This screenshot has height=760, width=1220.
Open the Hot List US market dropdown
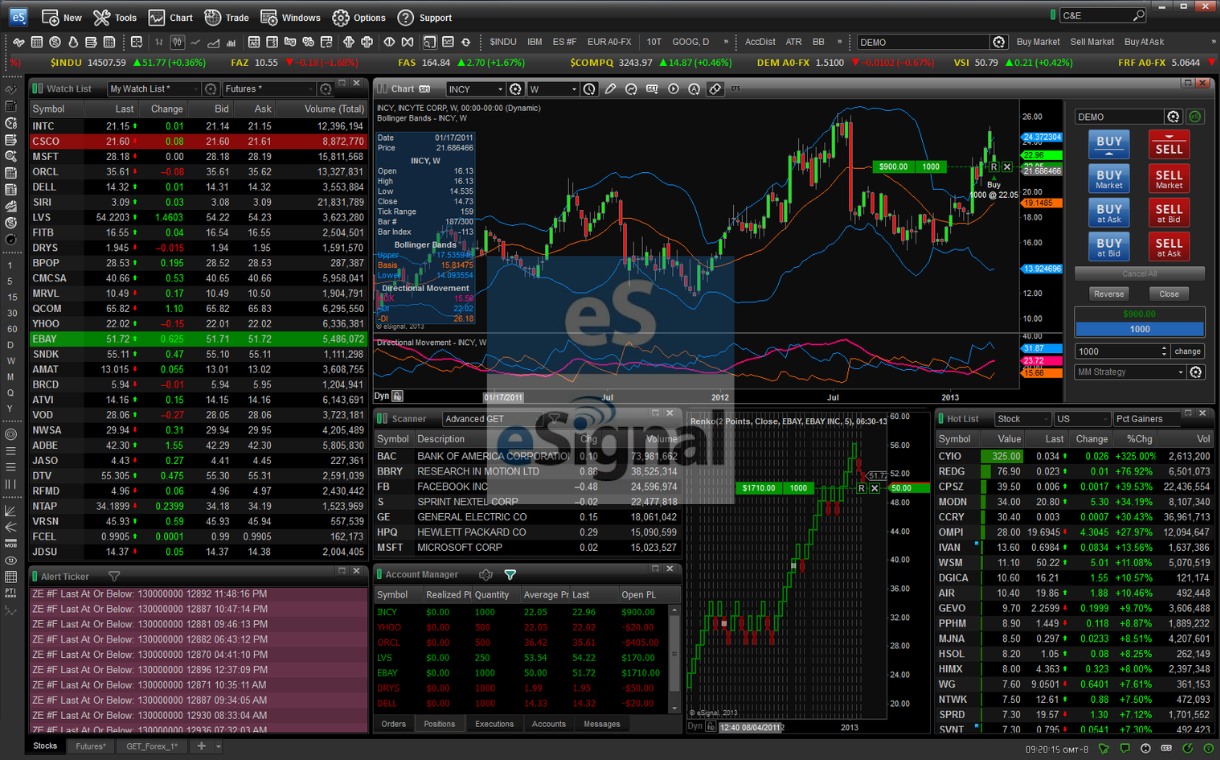1082,419
